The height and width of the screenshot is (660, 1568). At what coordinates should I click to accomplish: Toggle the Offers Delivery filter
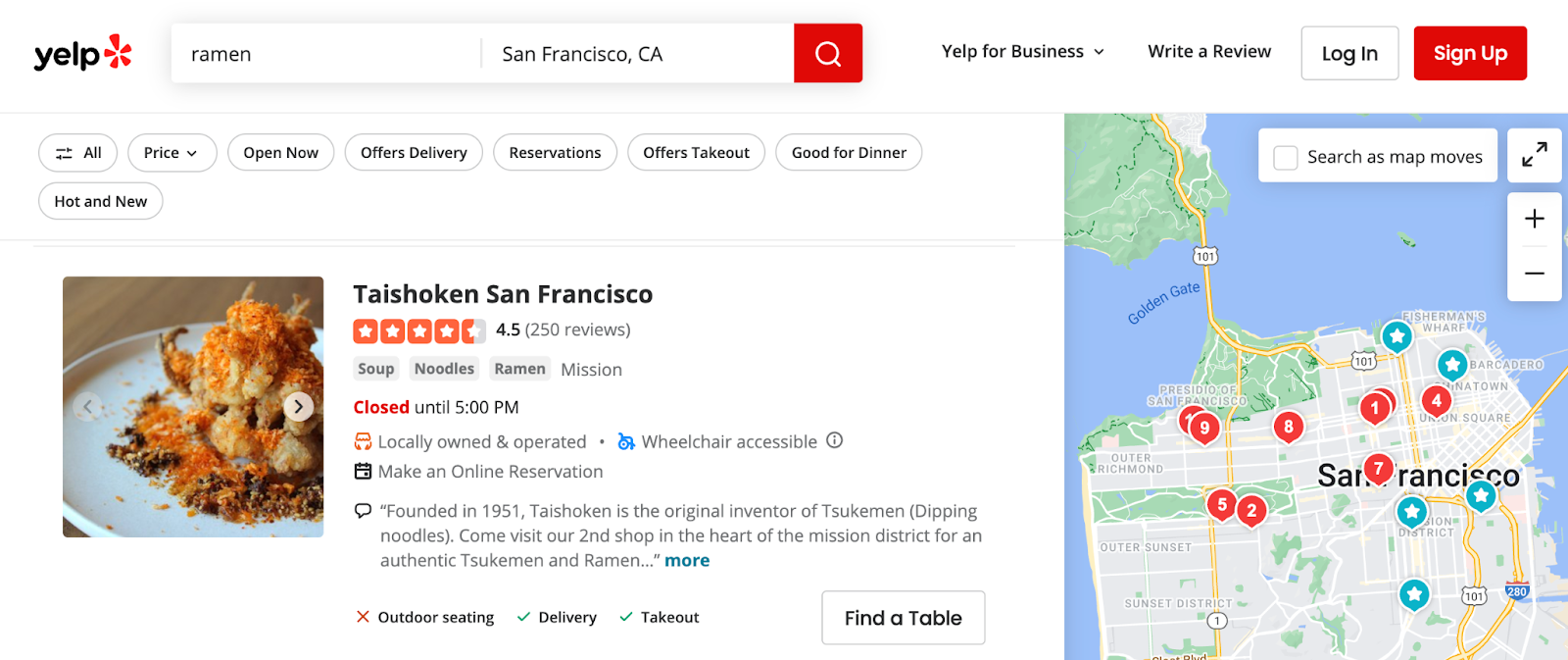coord(414,153)
